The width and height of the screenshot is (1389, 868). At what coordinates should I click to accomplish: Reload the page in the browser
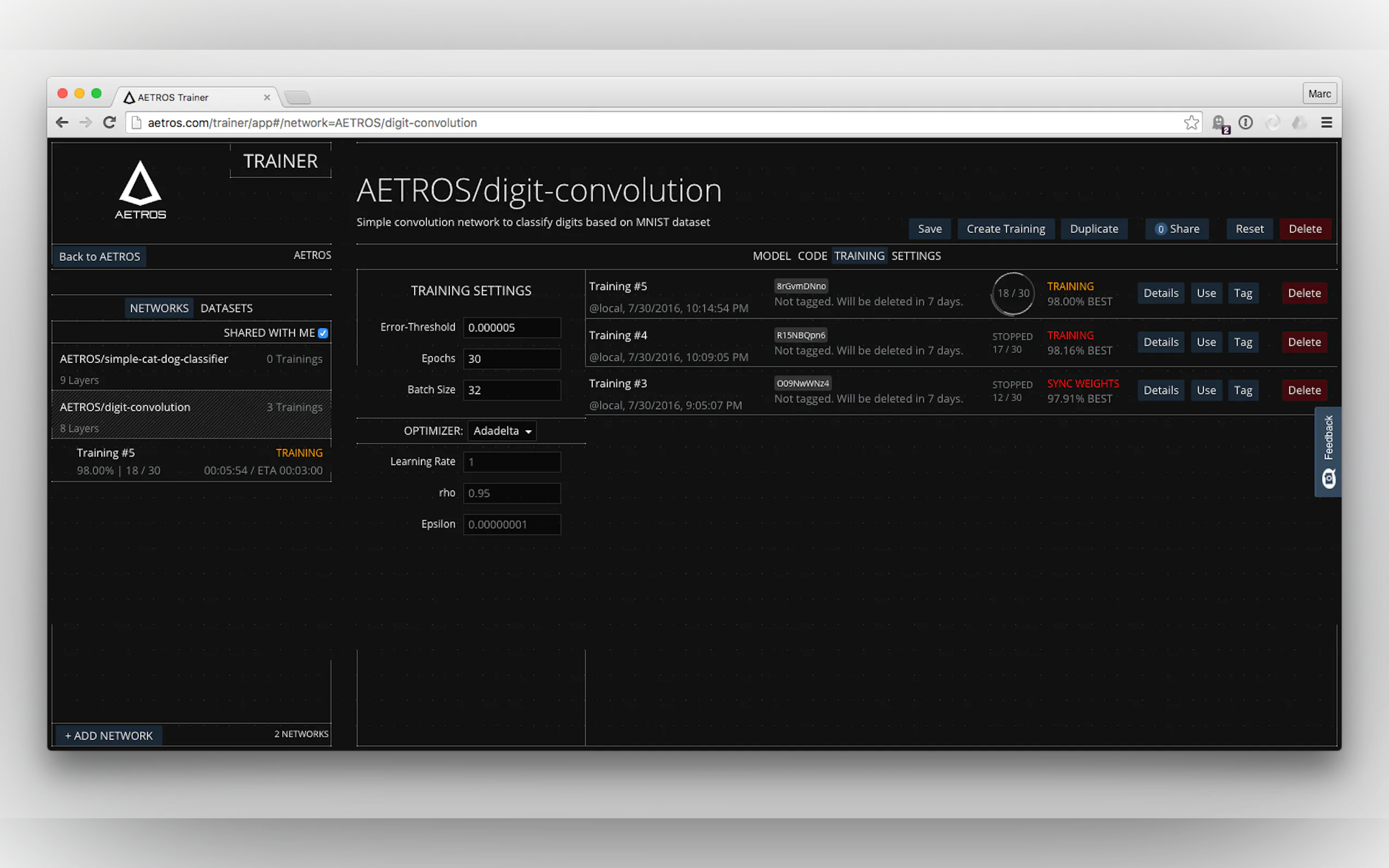click(x=110, y=122)
